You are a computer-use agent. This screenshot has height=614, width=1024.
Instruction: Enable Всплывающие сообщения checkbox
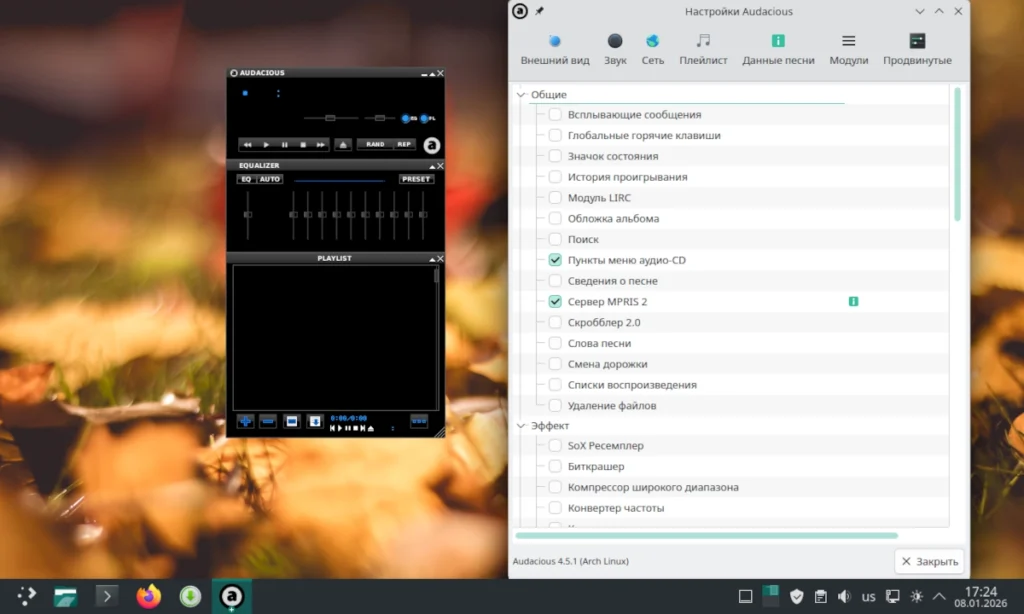tap(555, 114)
